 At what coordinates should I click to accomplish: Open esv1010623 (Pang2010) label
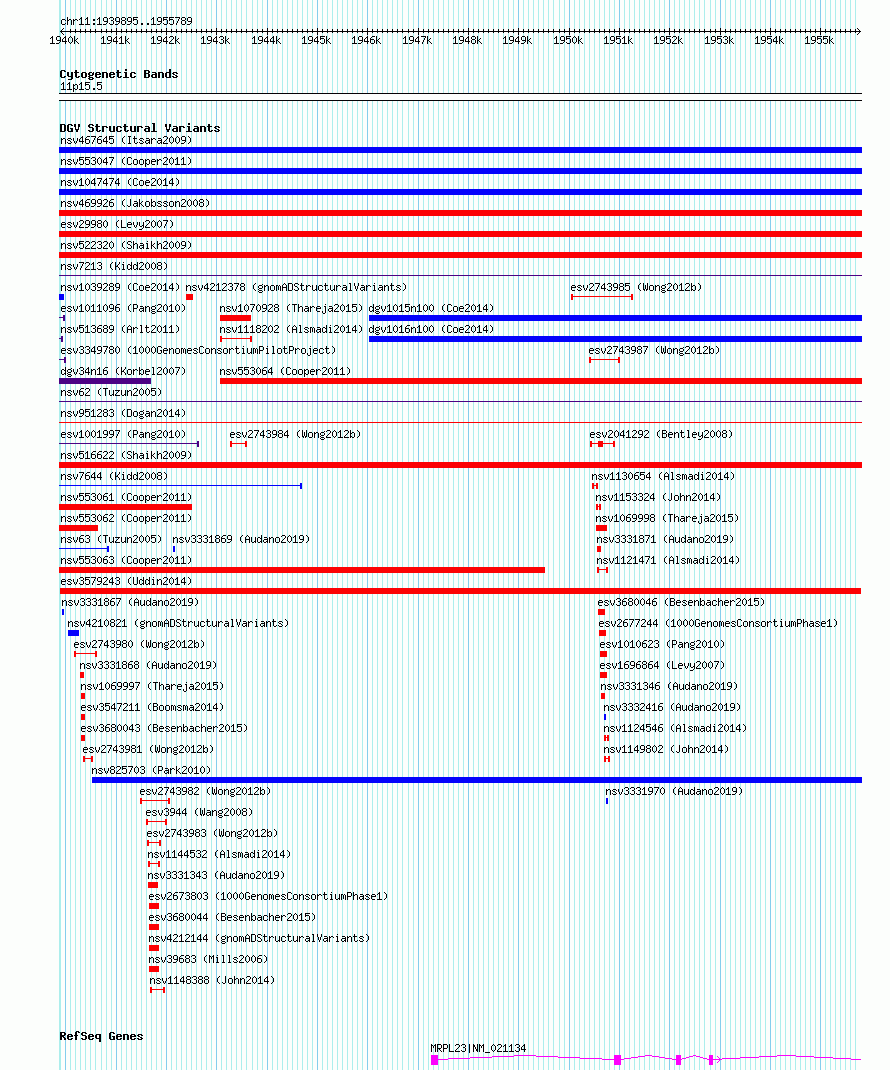(662, 644)
